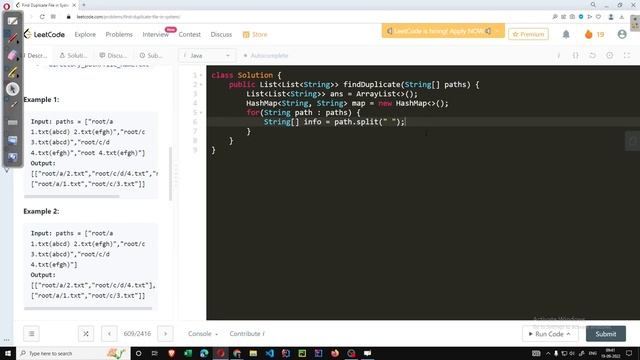Open browser search icon in title bar
This screenshot has width=640, height=360.
[593, 5]
